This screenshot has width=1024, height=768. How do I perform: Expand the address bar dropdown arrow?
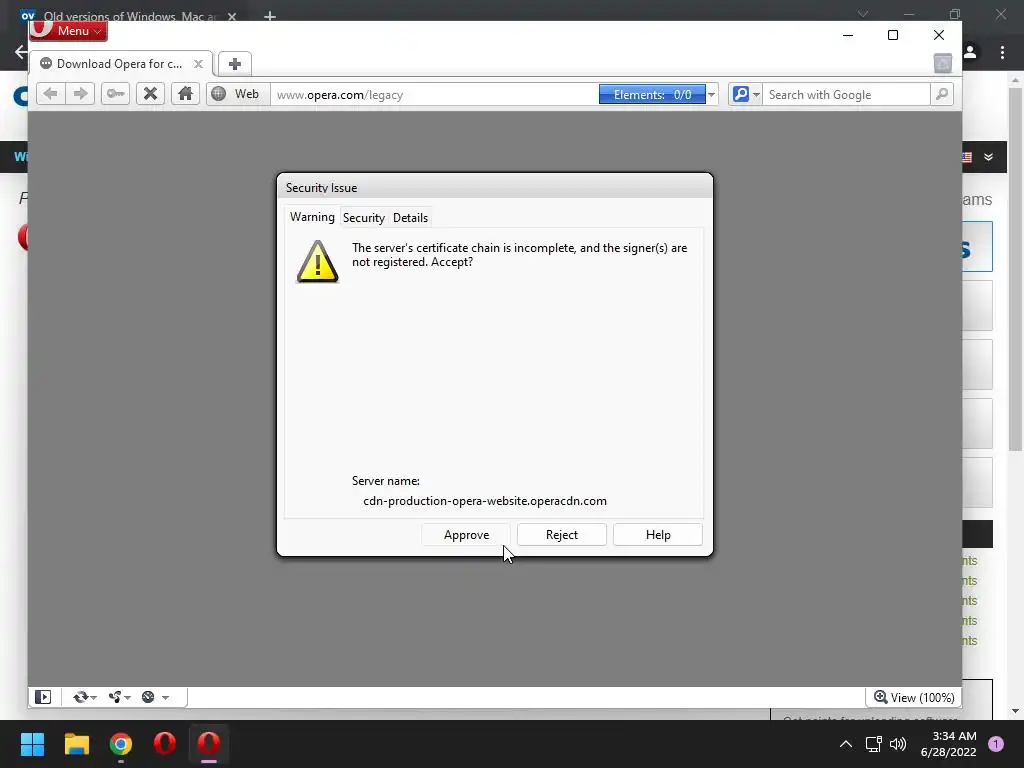pos(712,95)
